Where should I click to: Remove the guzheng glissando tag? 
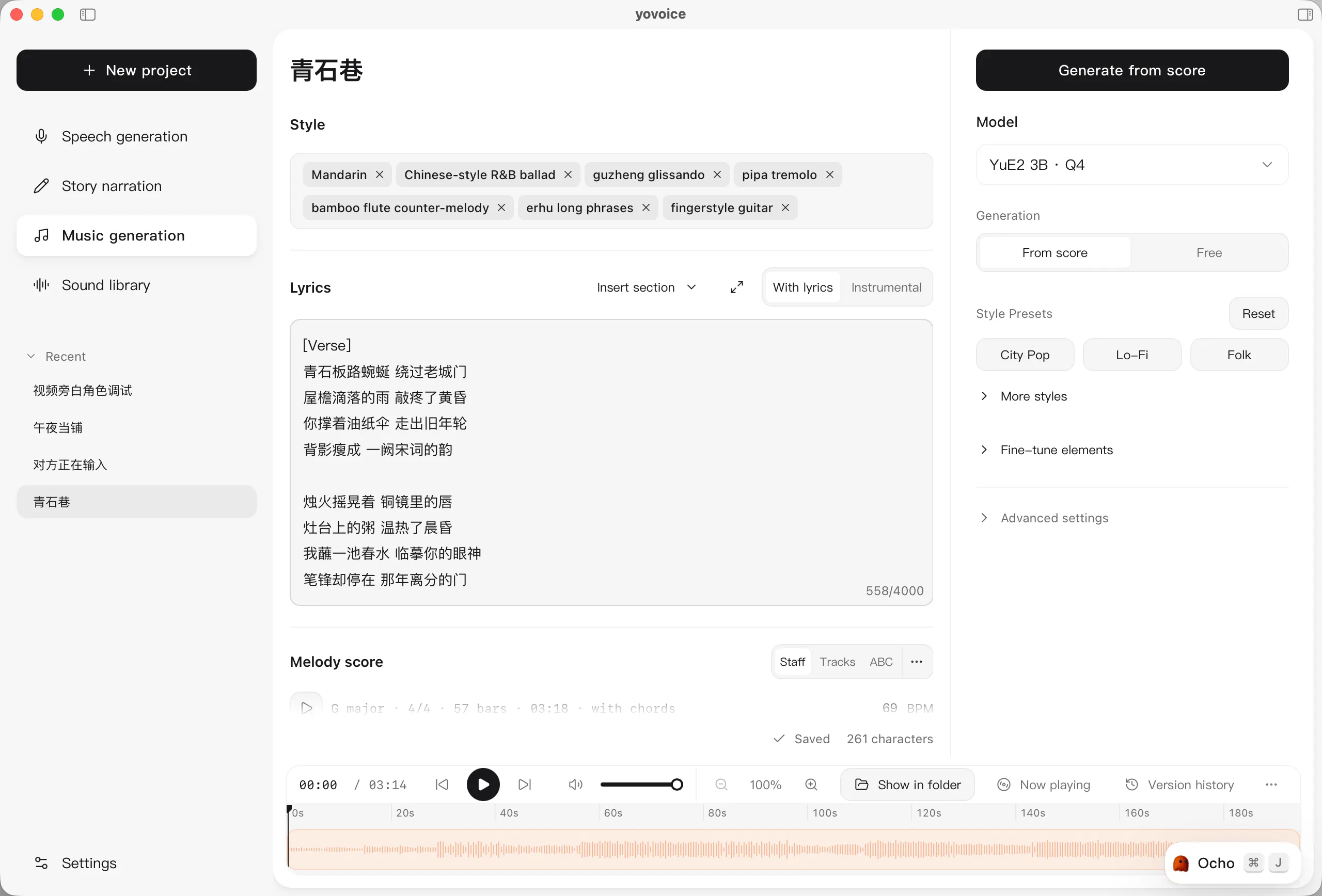[717, 174]
